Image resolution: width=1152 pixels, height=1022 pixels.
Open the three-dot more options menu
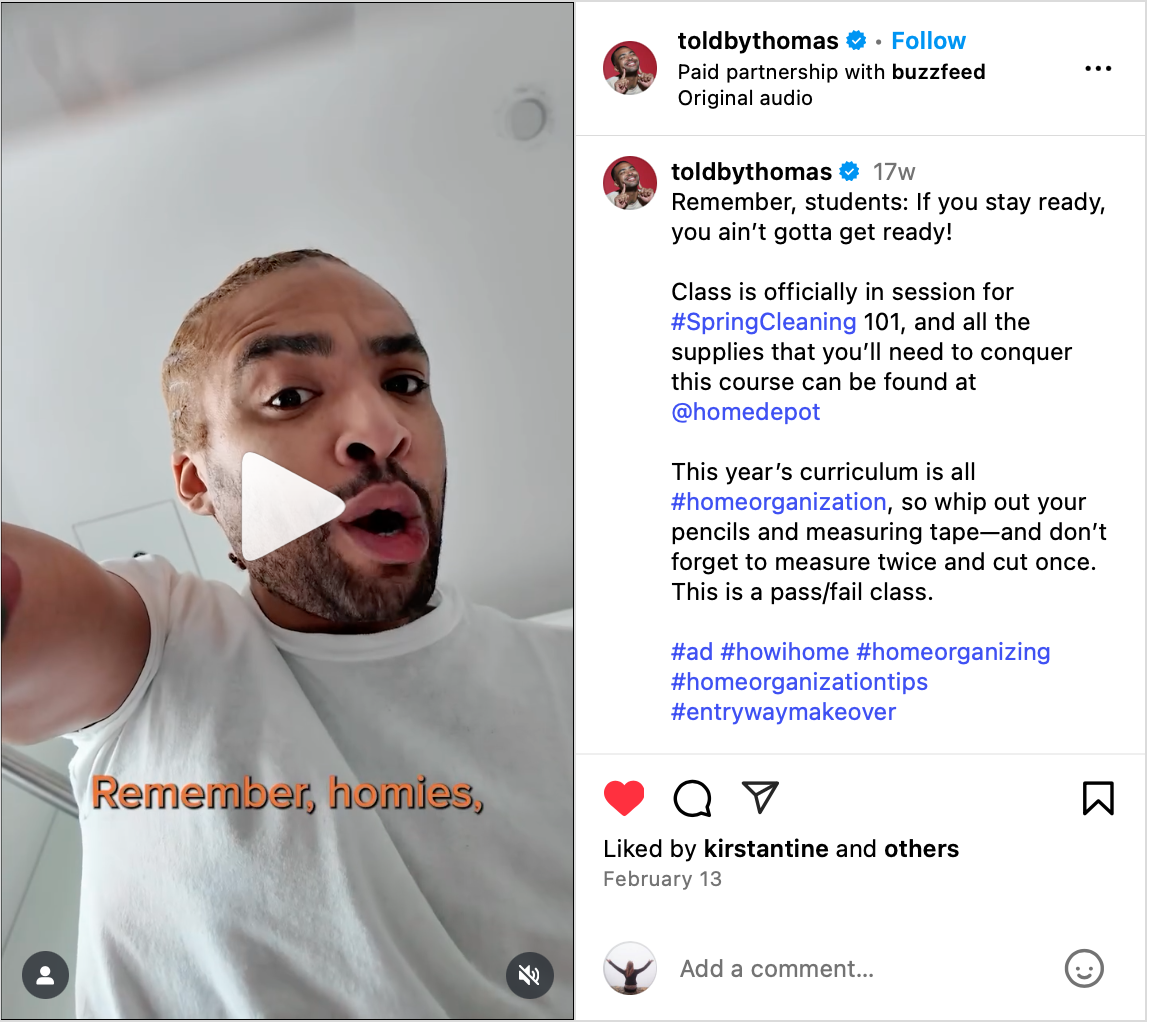[1098, 68]
